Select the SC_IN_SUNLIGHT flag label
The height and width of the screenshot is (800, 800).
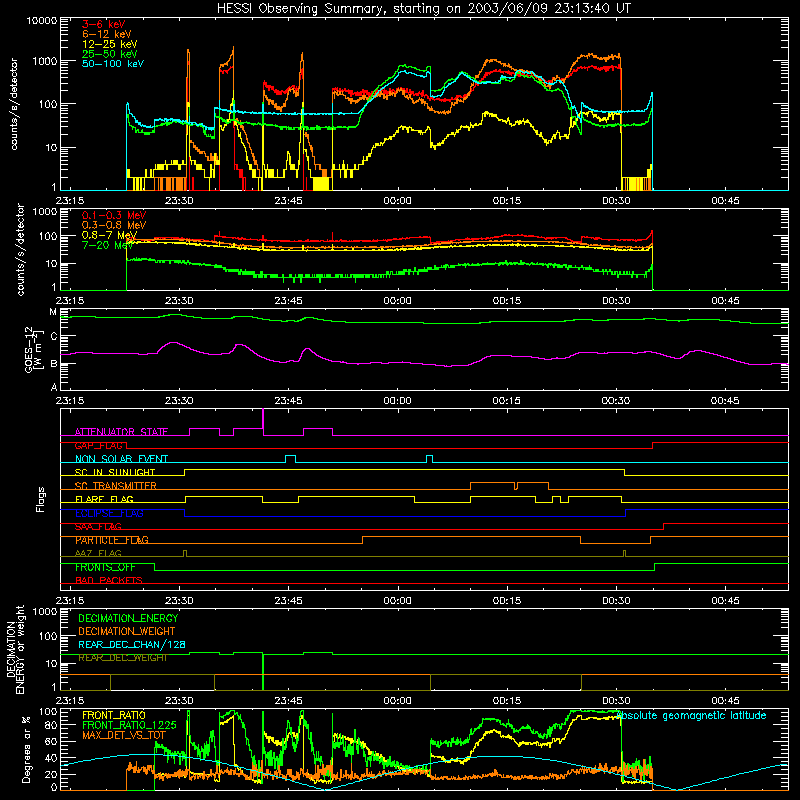(115, 472)
